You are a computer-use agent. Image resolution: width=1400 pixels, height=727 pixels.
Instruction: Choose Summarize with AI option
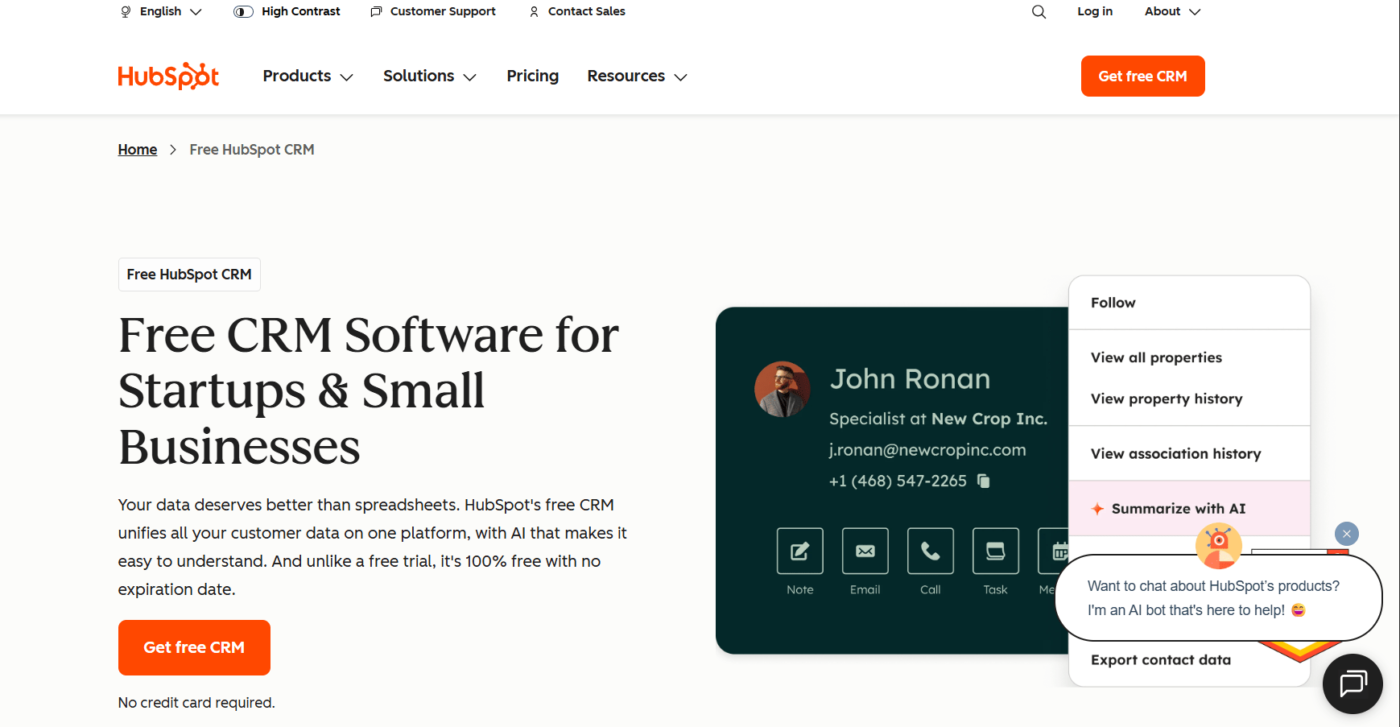pyautogui.click(x=1189, y=509)
